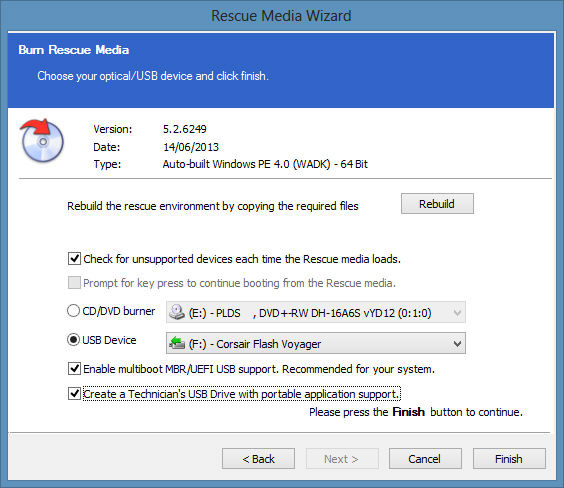Screen dimensions: 564x488
Task: Click the USB drive icon beside (F:) Corsair
Action: (x=177, y=343)
